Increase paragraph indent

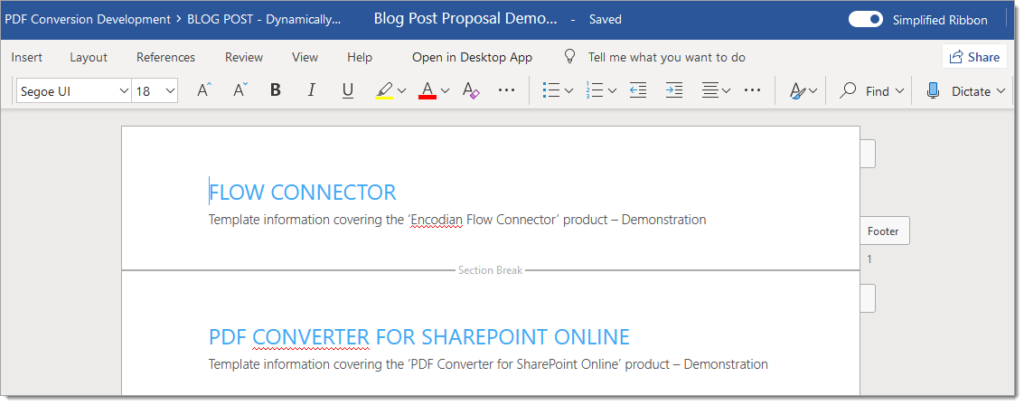coord(674,91)
